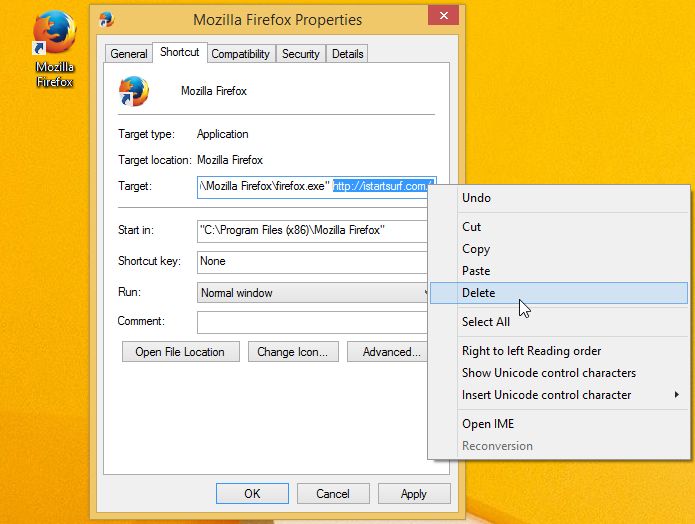Switch to the General tab
This screenshot has height=524, width=695.
[129, 54]
